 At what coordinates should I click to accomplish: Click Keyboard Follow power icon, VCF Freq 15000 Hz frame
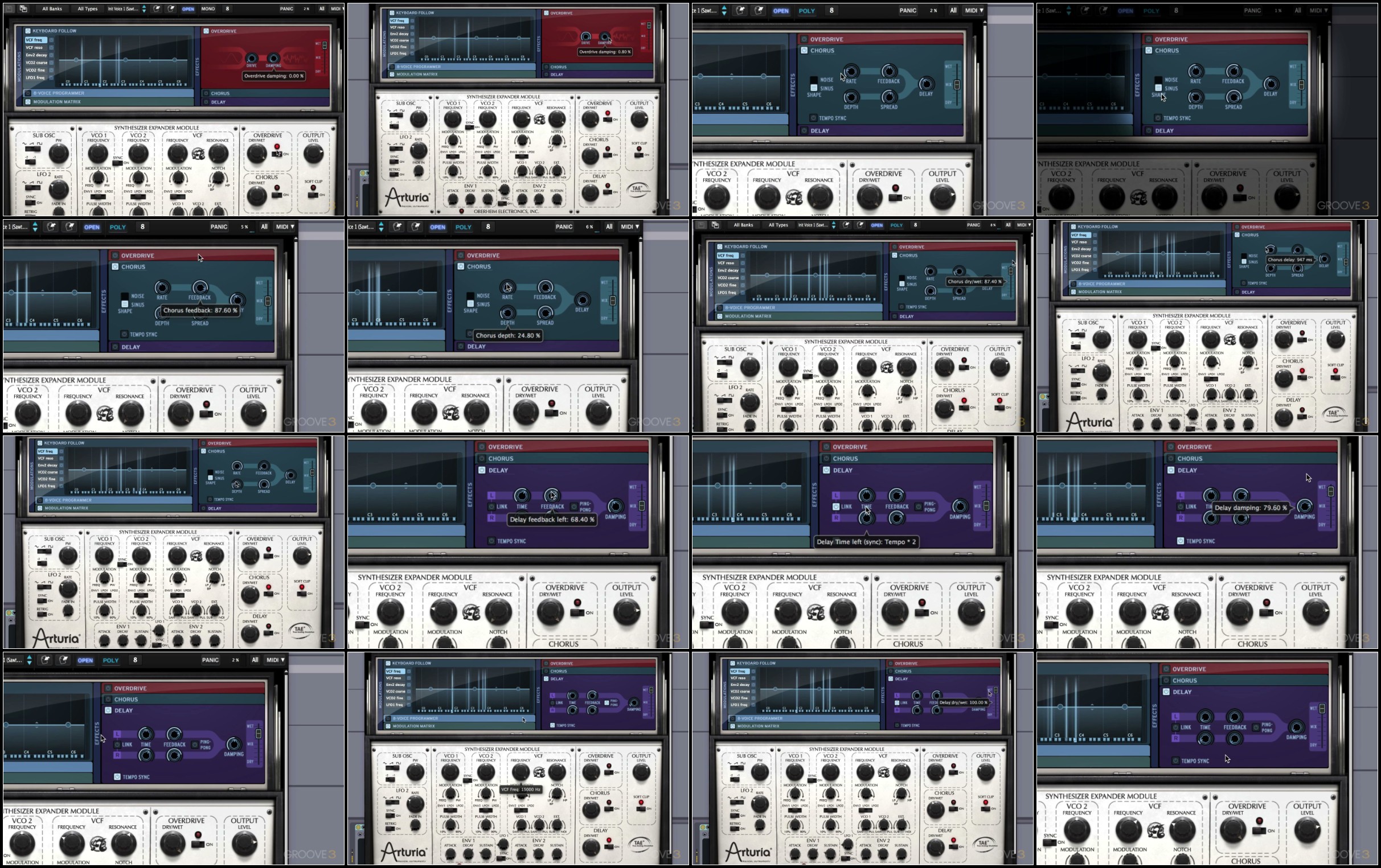[388, 663]
